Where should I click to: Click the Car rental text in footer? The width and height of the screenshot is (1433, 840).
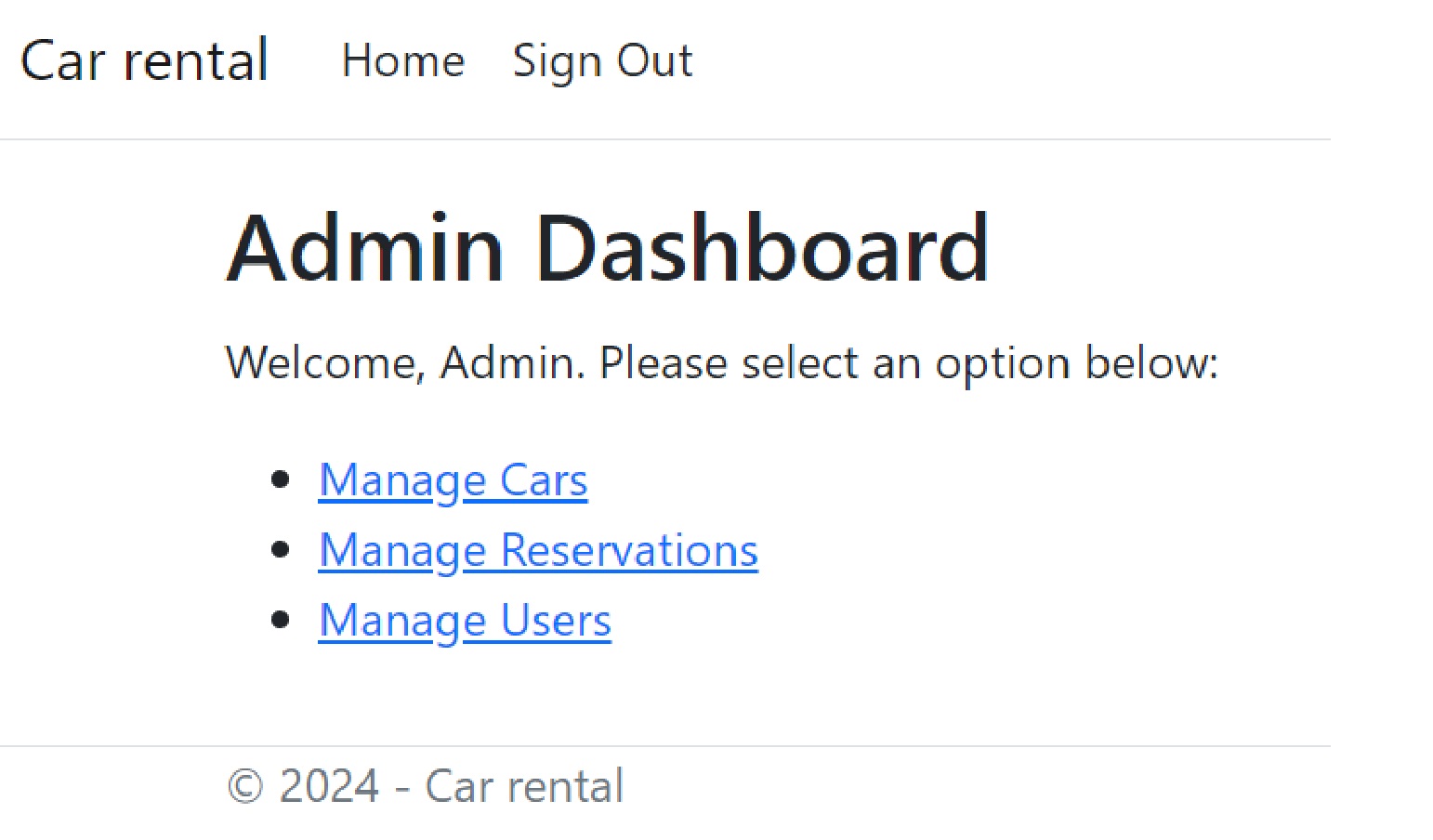pos(524,787)
